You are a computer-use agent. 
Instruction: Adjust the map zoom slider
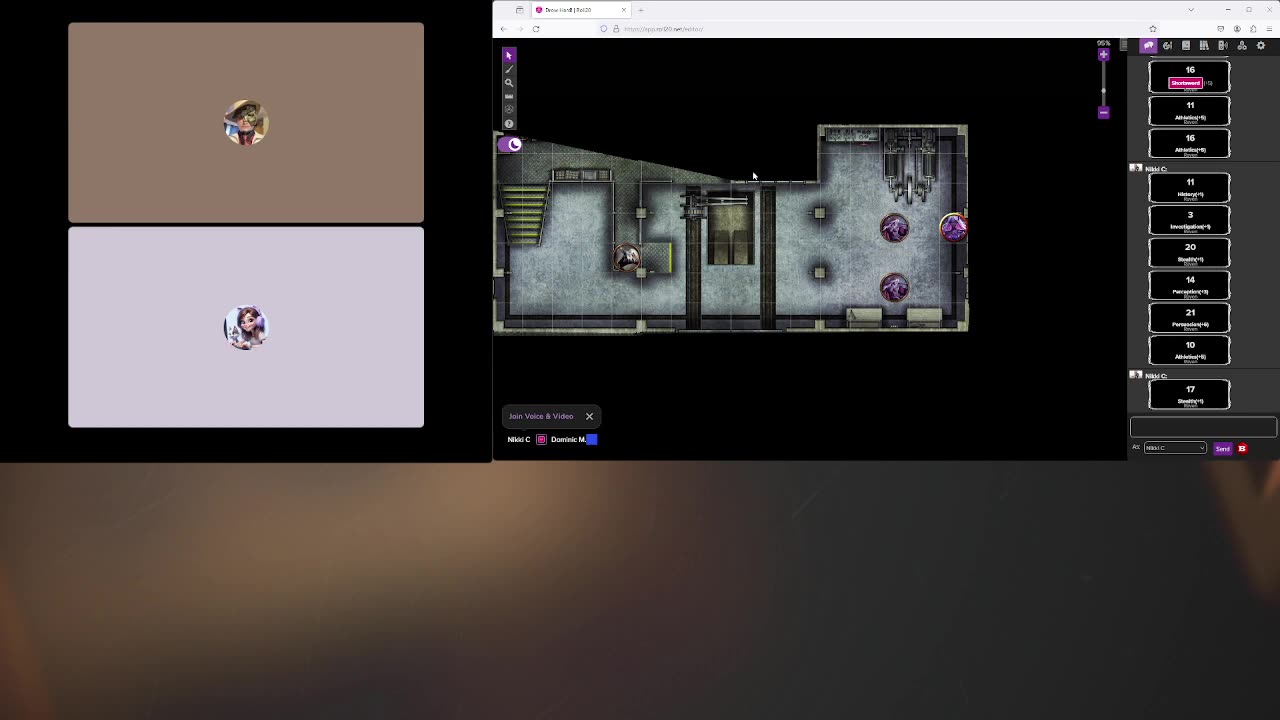point(1103,90)
